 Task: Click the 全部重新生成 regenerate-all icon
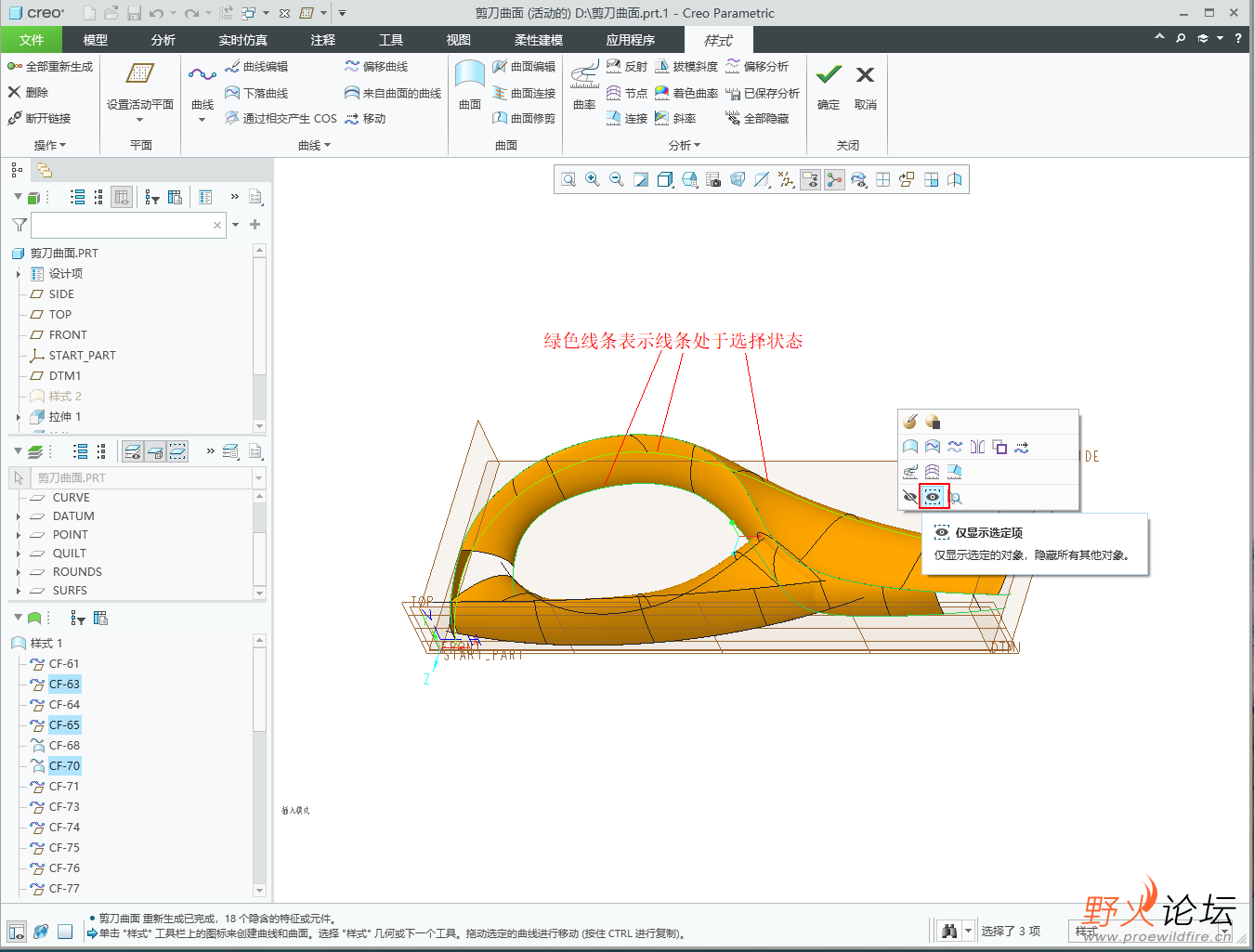15,67
